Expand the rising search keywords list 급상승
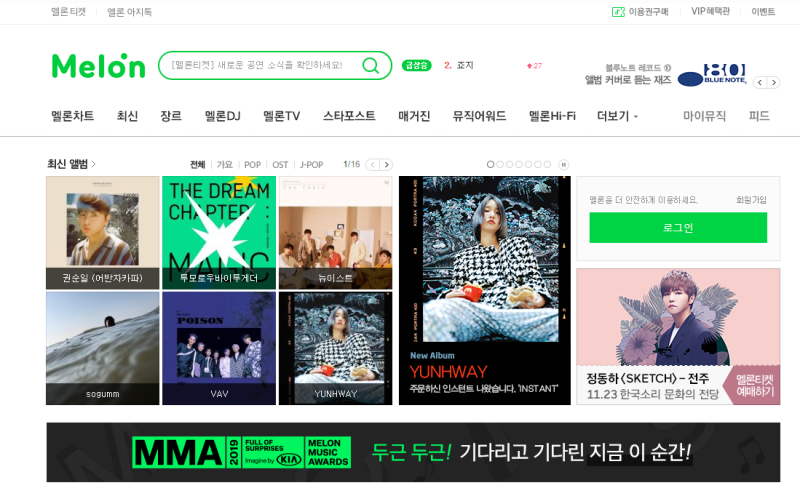Screen dimensions: 800x488 point(416,65)
